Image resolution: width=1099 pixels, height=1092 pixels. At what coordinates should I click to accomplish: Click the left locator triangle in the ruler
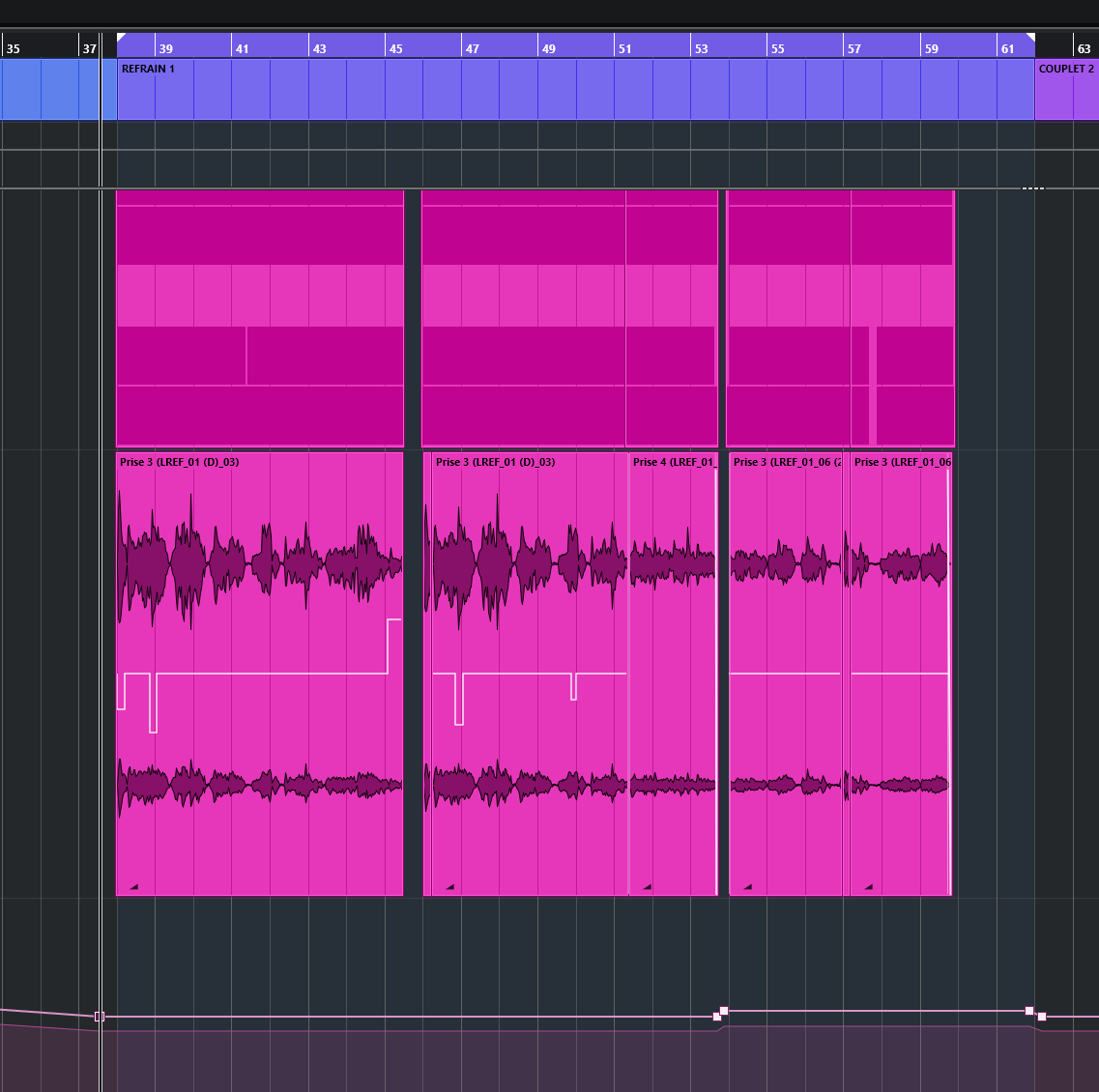click(x=121, y=38)
